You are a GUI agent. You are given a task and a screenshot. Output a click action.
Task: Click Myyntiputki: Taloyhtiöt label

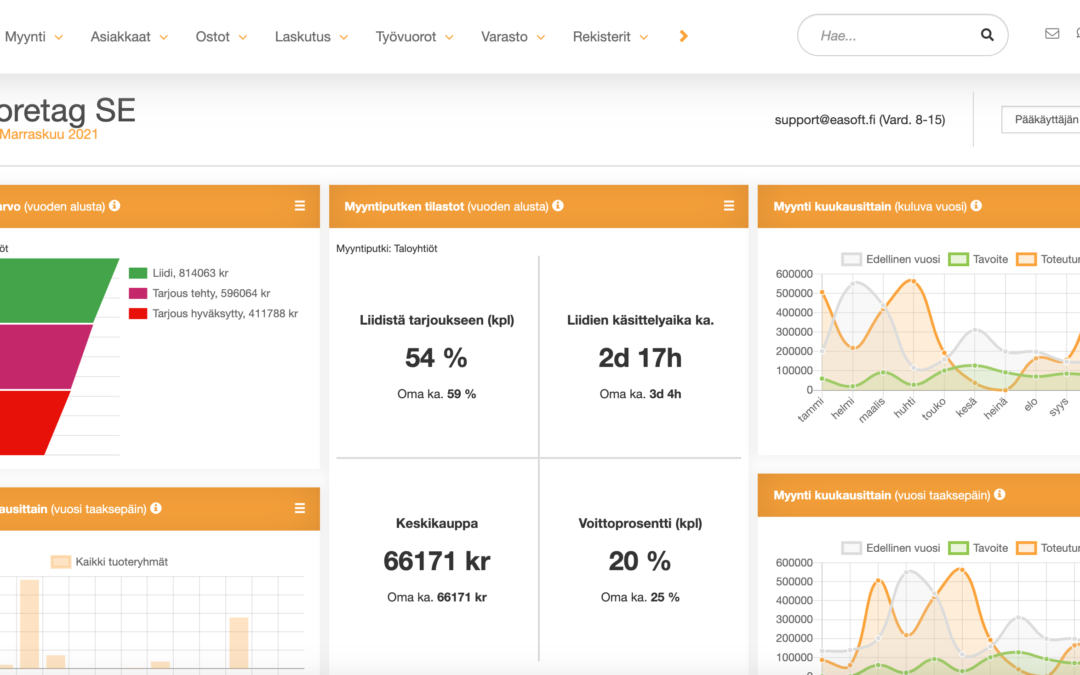click(x=386, y=249)
